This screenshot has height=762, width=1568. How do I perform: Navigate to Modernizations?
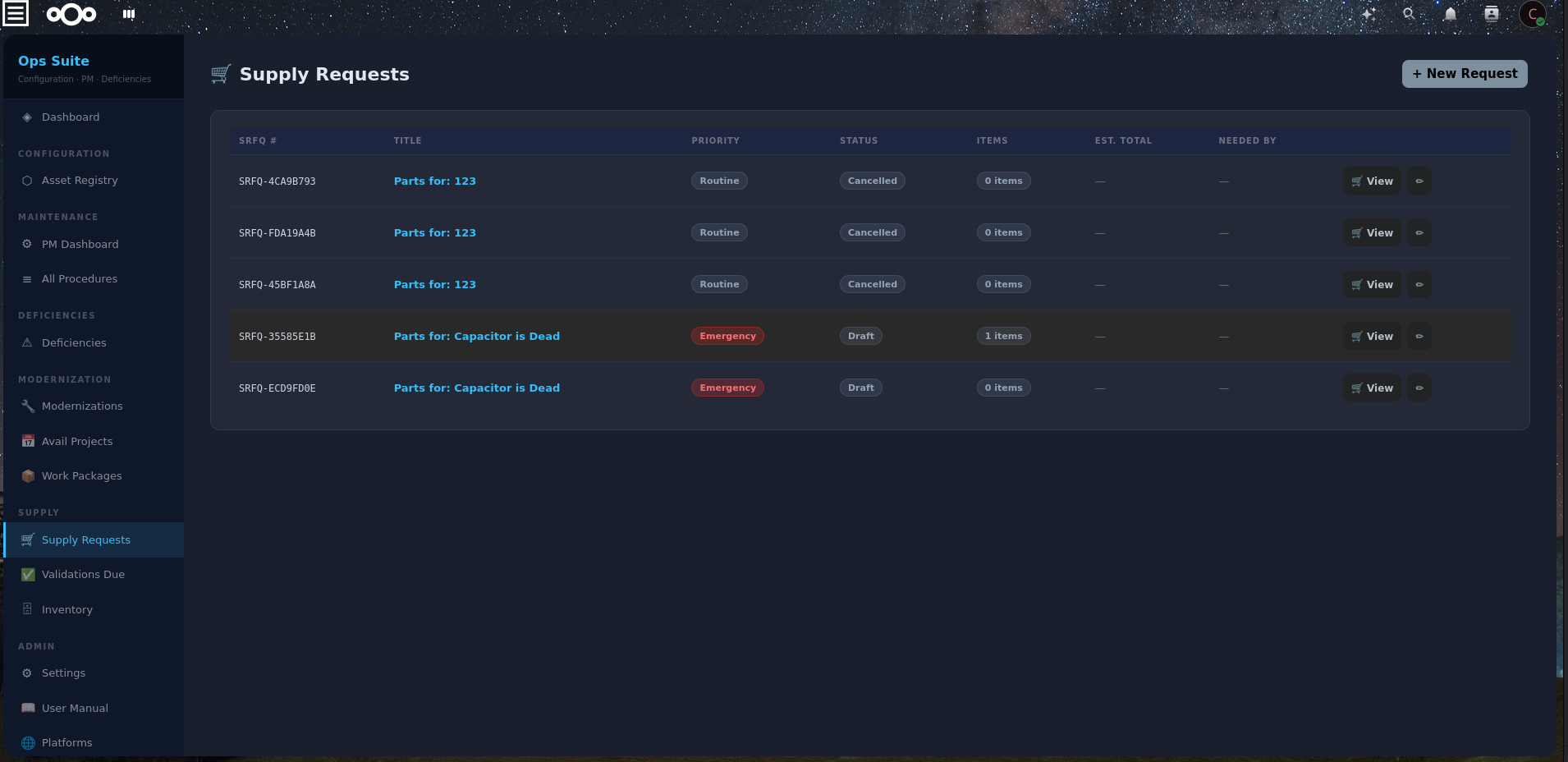click(x=94, y=406)
